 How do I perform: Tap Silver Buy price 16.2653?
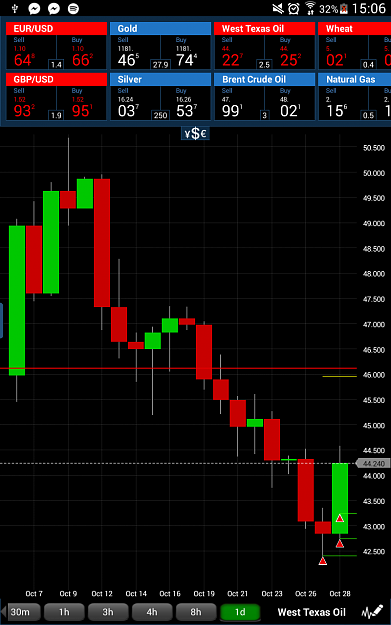(187, 106)
